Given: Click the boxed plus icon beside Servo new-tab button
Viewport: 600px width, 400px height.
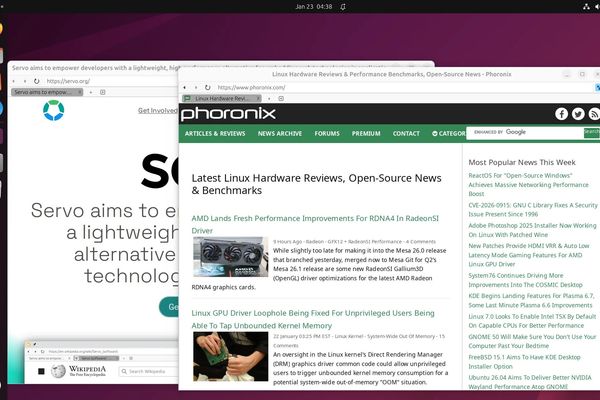Looking at the screenshot, I should [103, 92].
